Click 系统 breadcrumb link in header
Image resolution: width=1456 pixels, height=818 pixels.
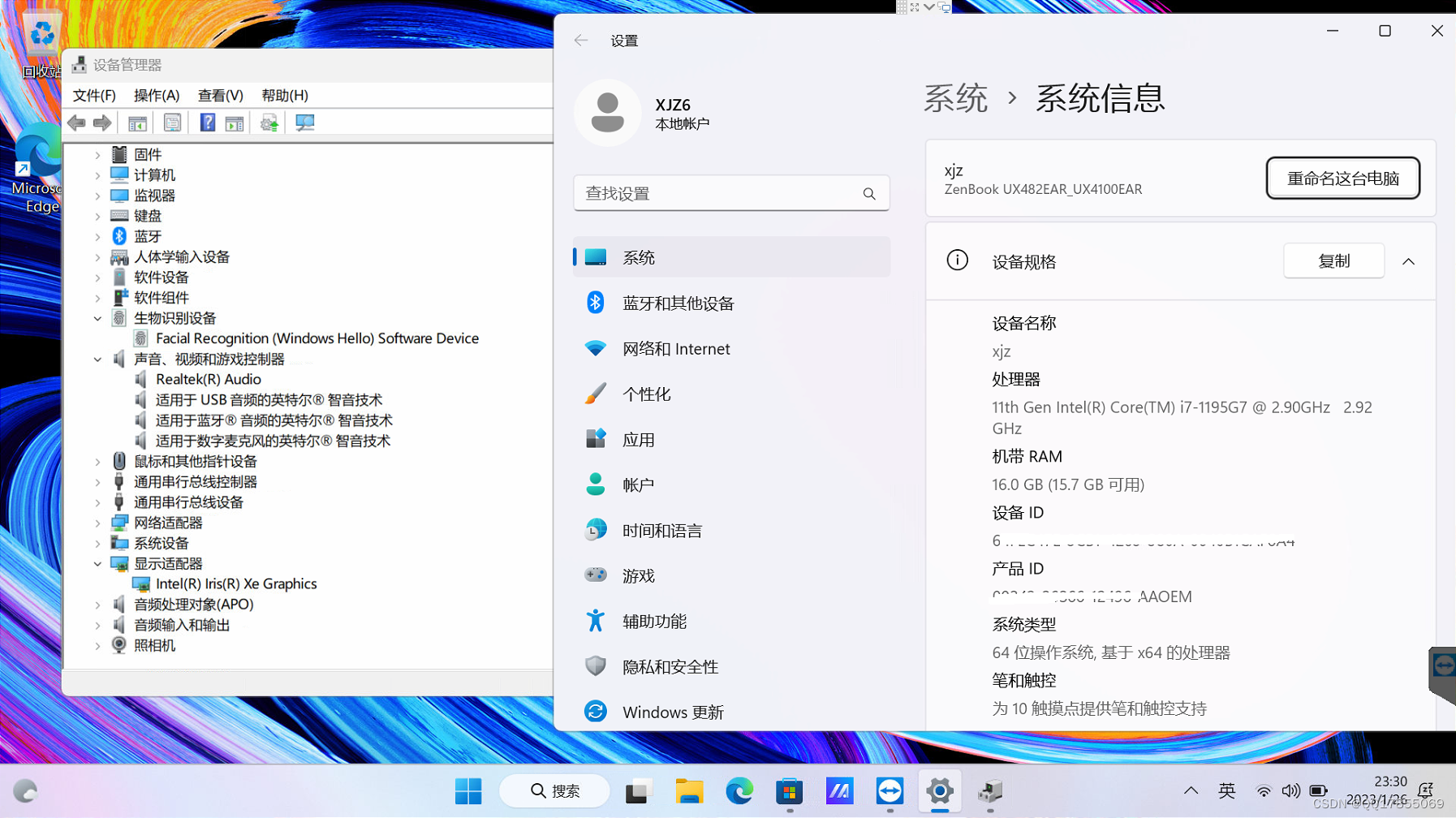(x=955, y=98)
